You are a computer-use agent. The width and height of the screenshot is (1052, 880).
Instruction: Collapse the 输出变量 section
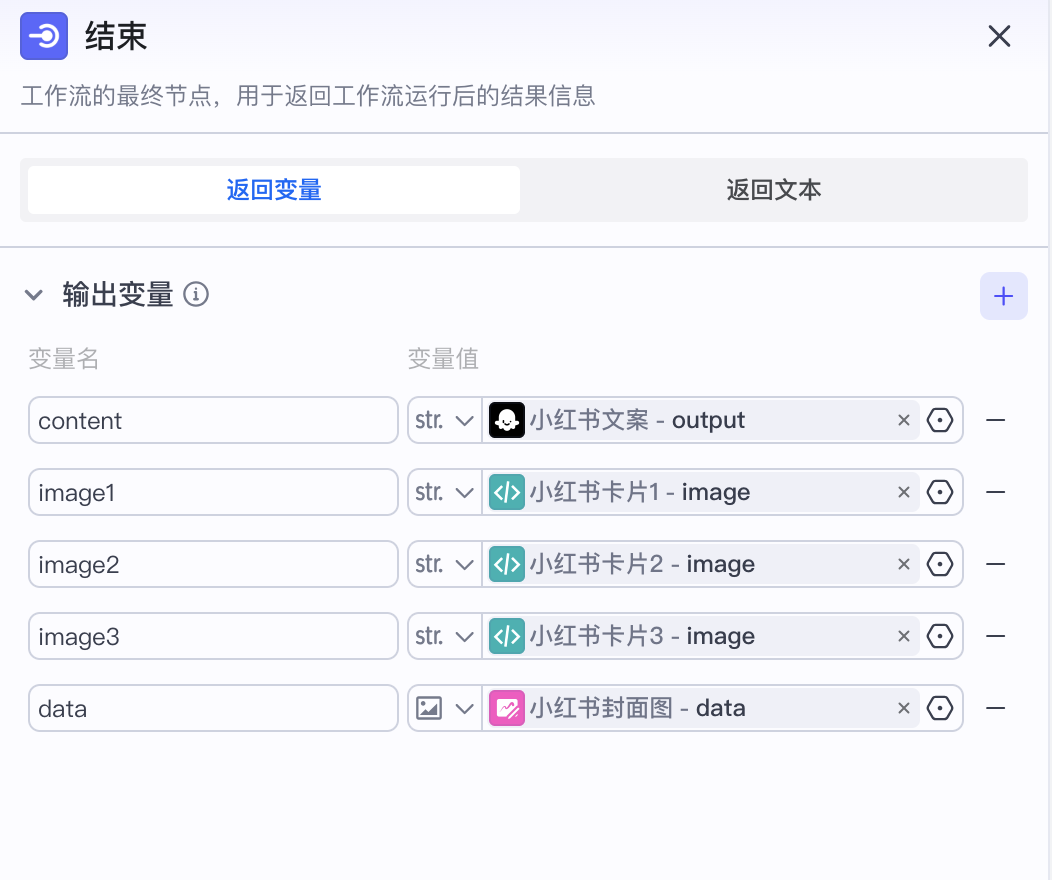click(x=34, y=294)
